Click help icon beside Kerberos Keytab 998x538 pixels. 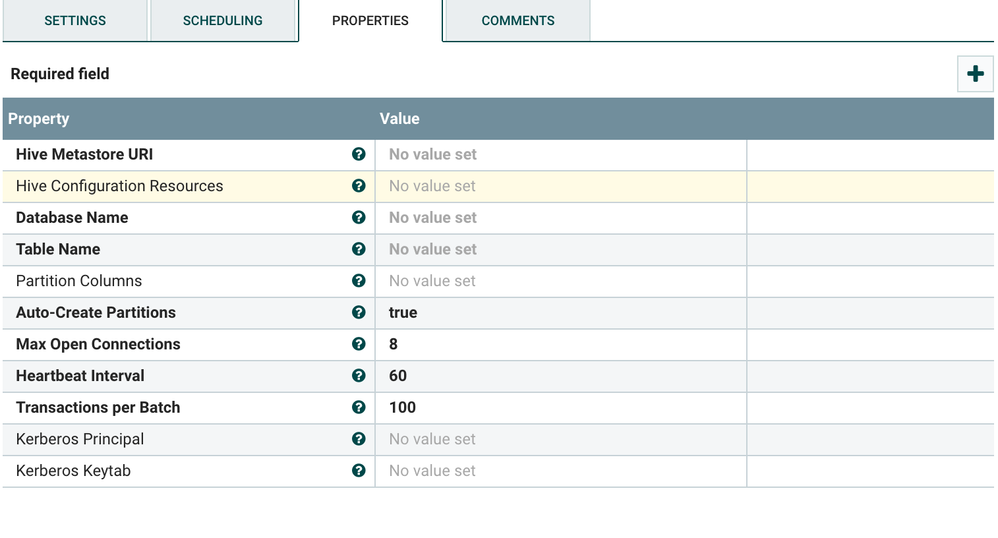click(x=358, y=471)
